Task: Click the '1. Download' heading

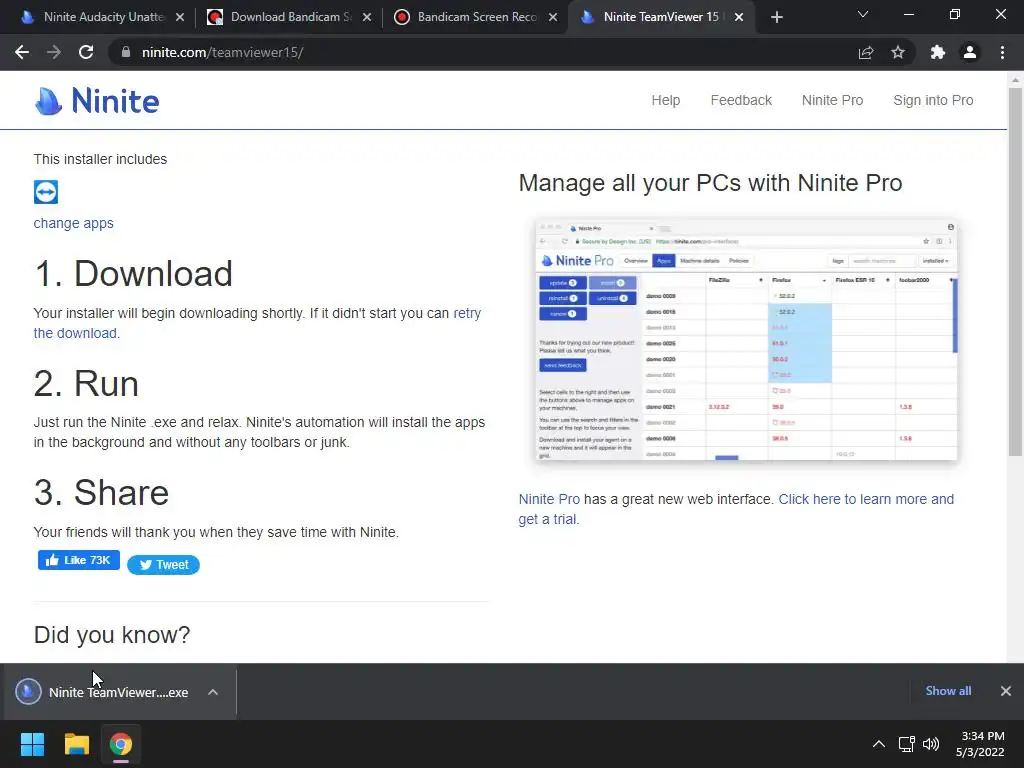Action: pyautogui.click(x=133, y=273)
